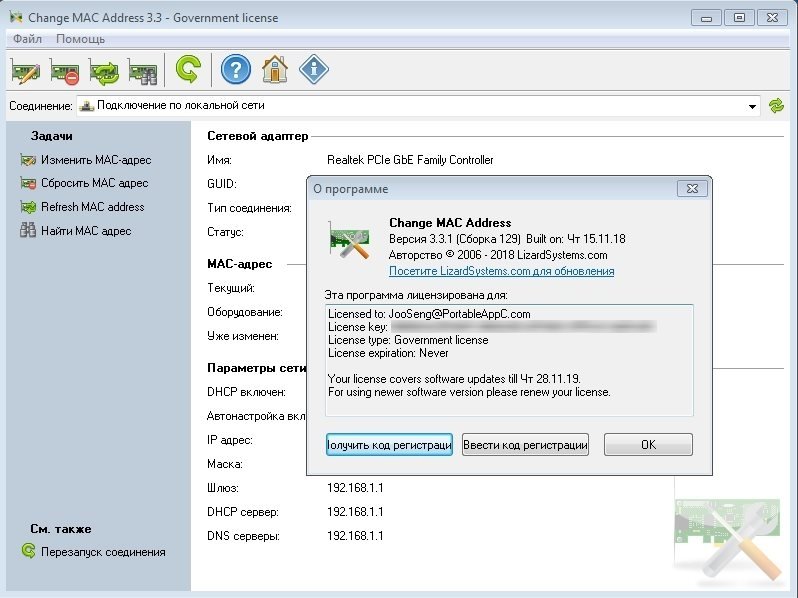Click the License type: Government license line

point(408,340)
